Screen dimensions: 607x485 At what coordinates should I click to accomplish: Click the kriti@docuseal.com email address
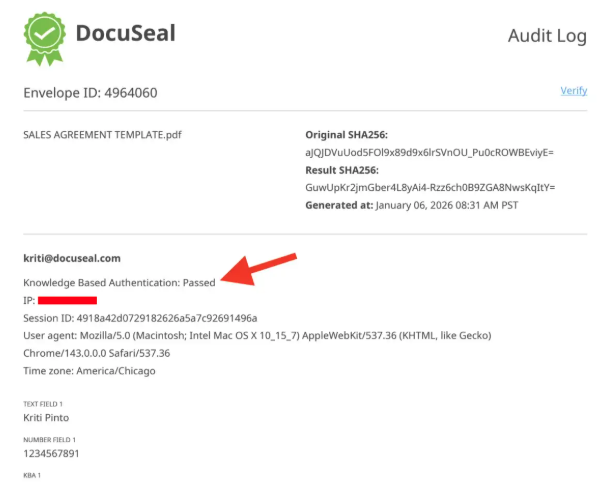coord(72,258)
